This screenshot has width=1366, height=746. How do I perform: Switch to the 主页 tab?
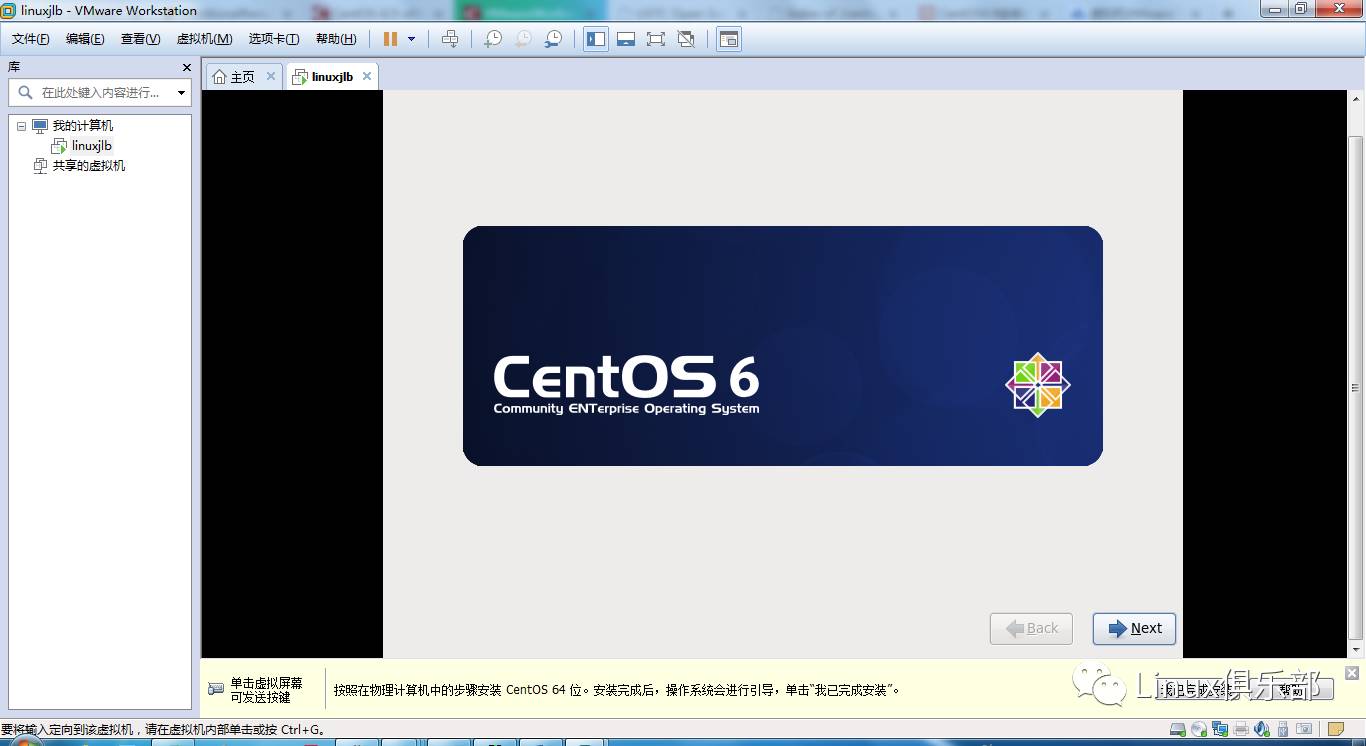243,77
